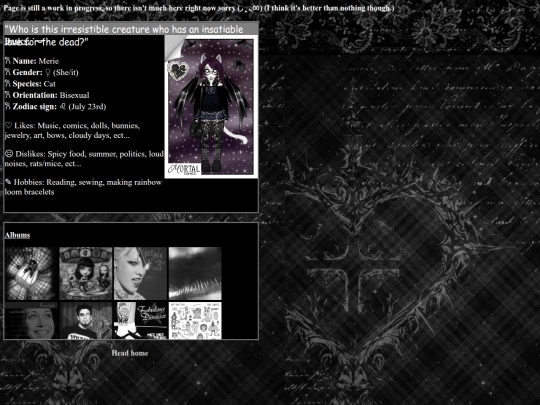
Task: Click the heart-shaped rose sticker on avatar
Action: tap(178, 71)
